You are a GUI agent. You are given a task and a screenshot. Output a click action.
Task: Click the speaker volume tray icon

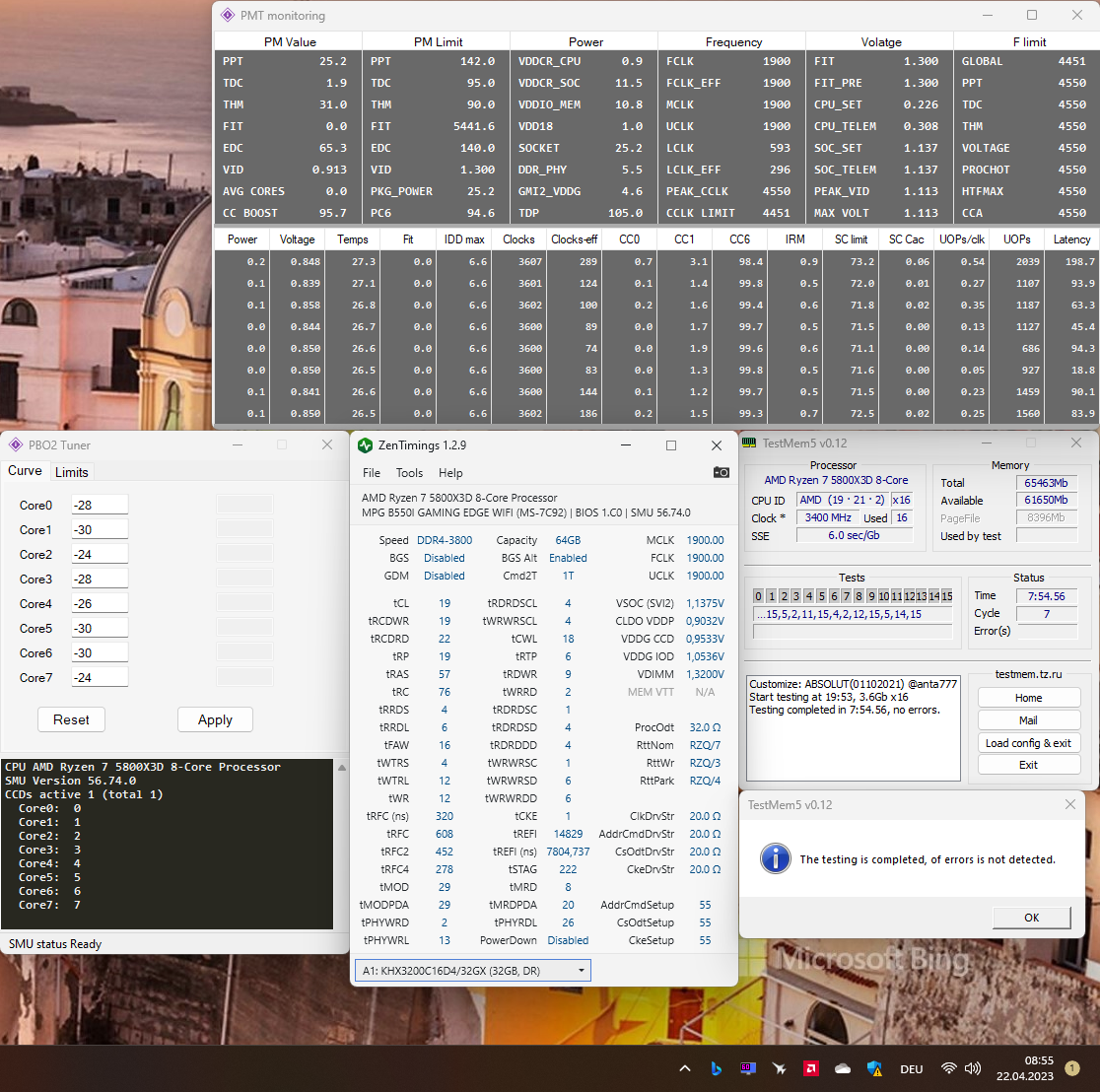[x=972, y=1068]
